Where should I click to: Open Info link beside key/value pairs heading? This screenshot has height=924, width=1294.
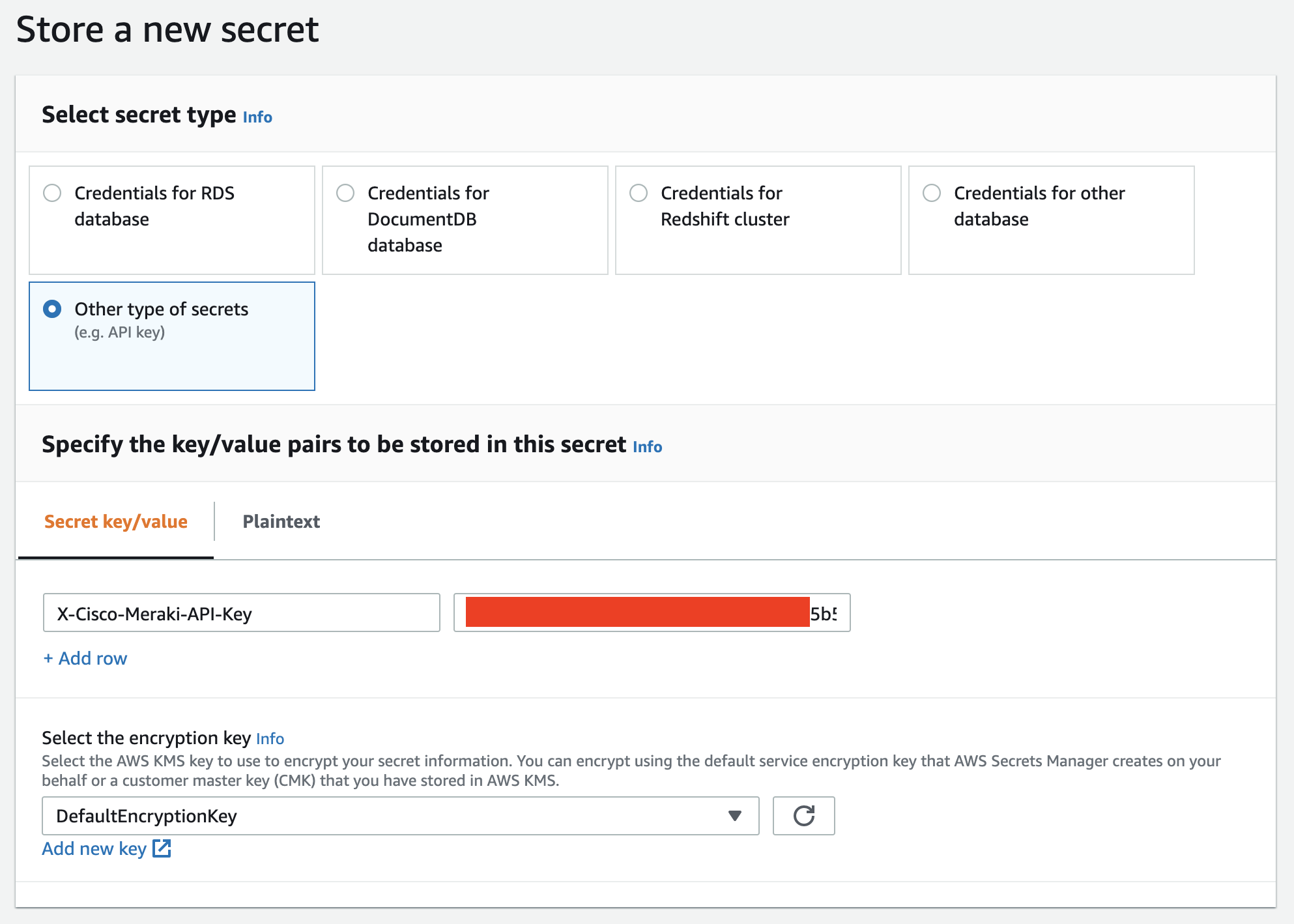point(647,447)
